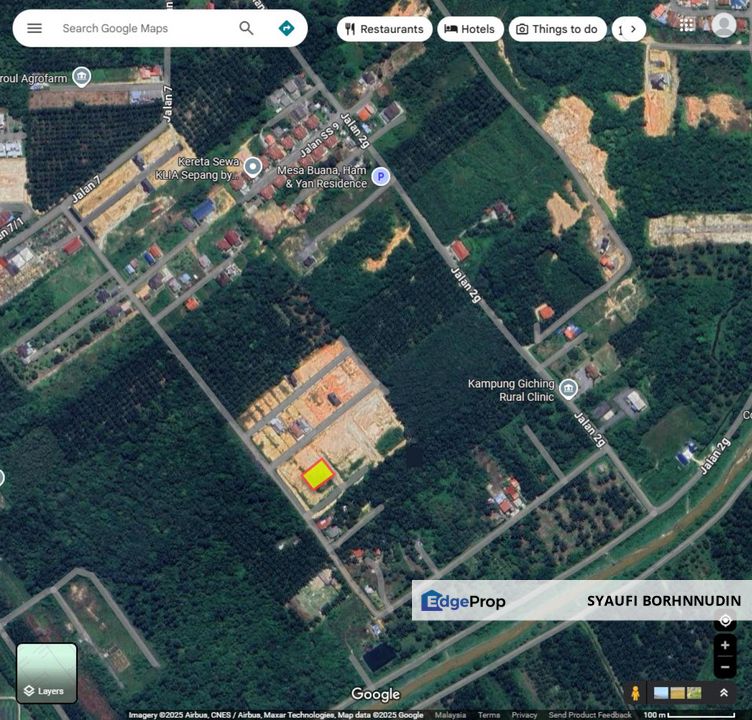This screenshot has height=720, width=752.
Task: Click Send Product Feedback link
Action: (x=590, y=715)
